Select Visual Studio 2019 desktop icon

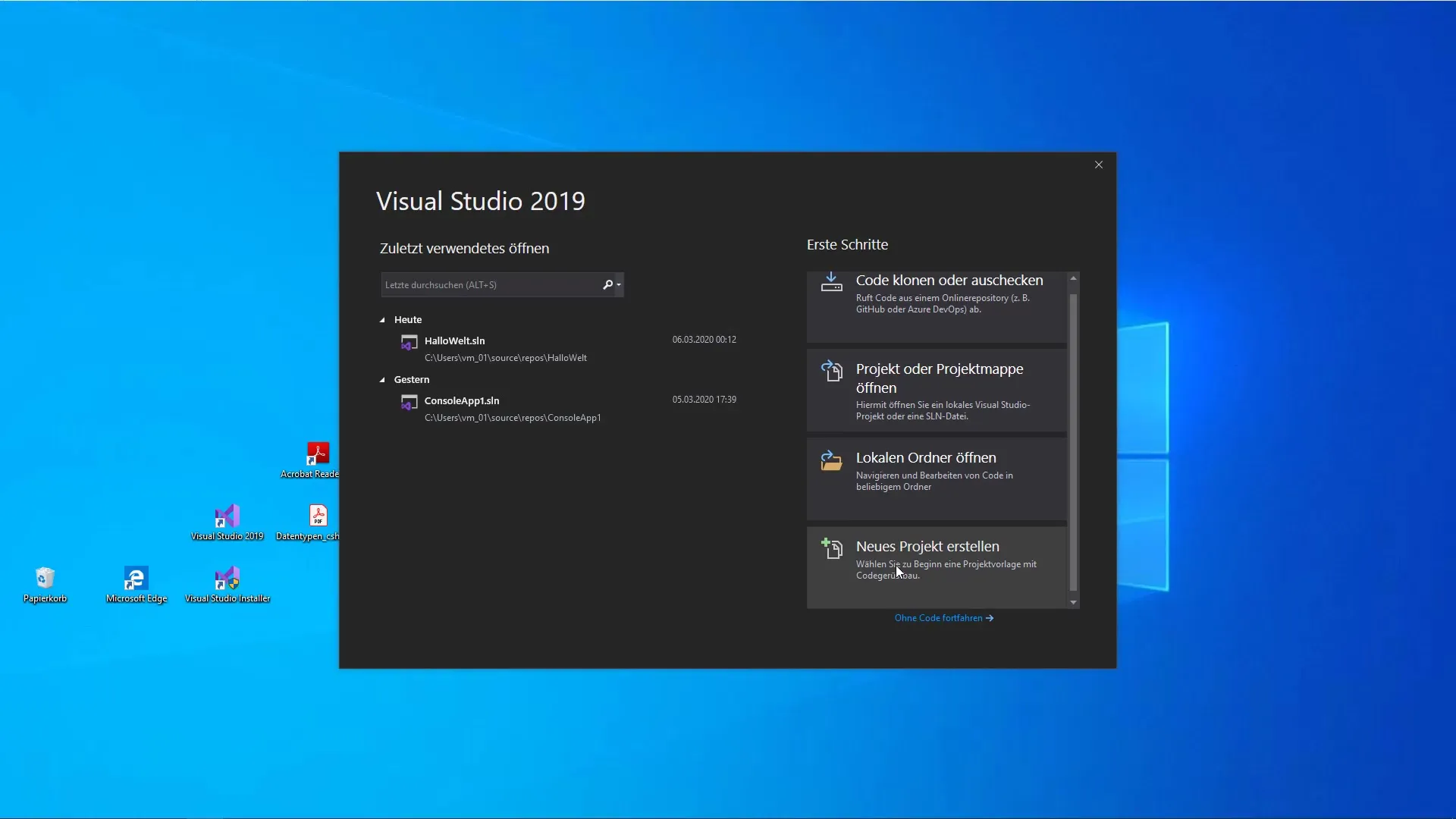tap(227, 522)
